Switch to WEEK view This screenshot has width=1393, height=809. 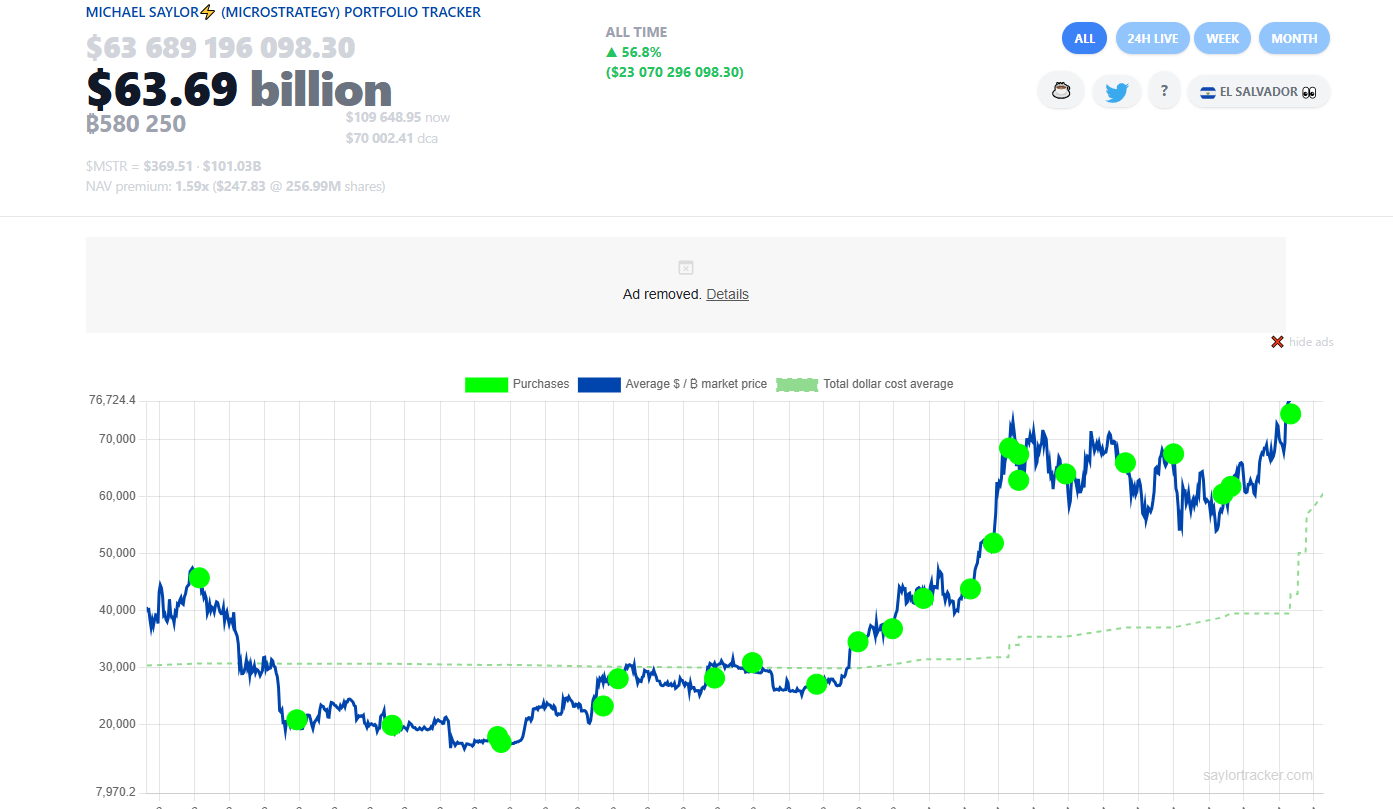[x=1222, y=39]
